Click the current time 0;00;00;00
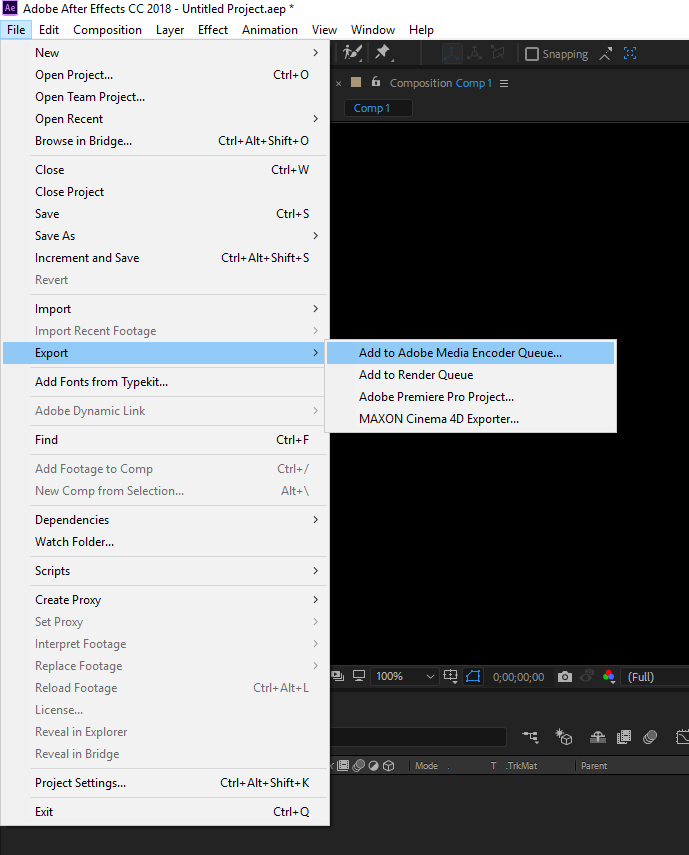The height and width of the screenshot is (855, 689). click(x=518, y=677)
